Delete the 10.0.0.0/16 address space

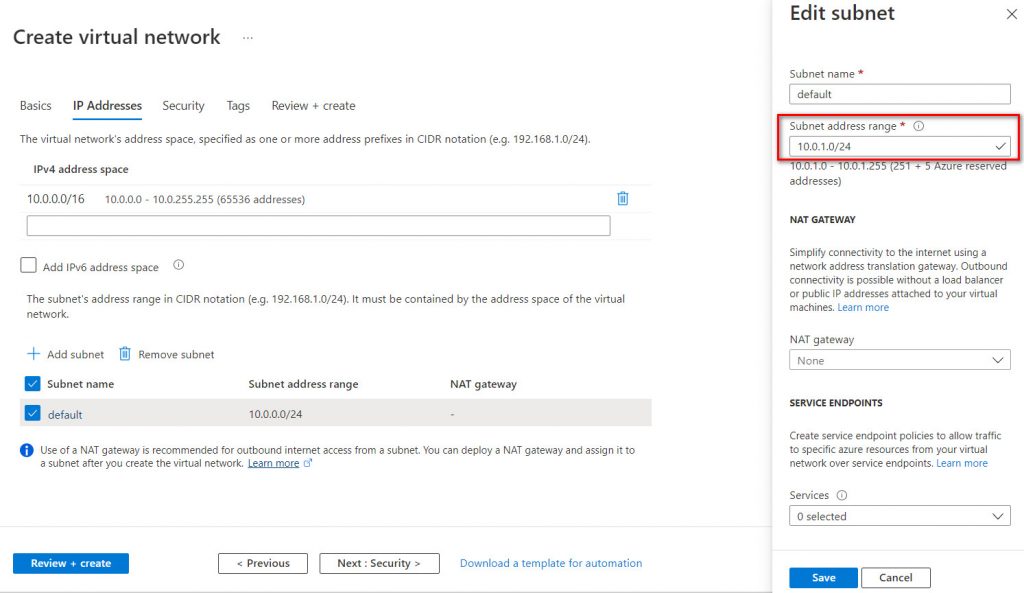click(x=622, y=199)
